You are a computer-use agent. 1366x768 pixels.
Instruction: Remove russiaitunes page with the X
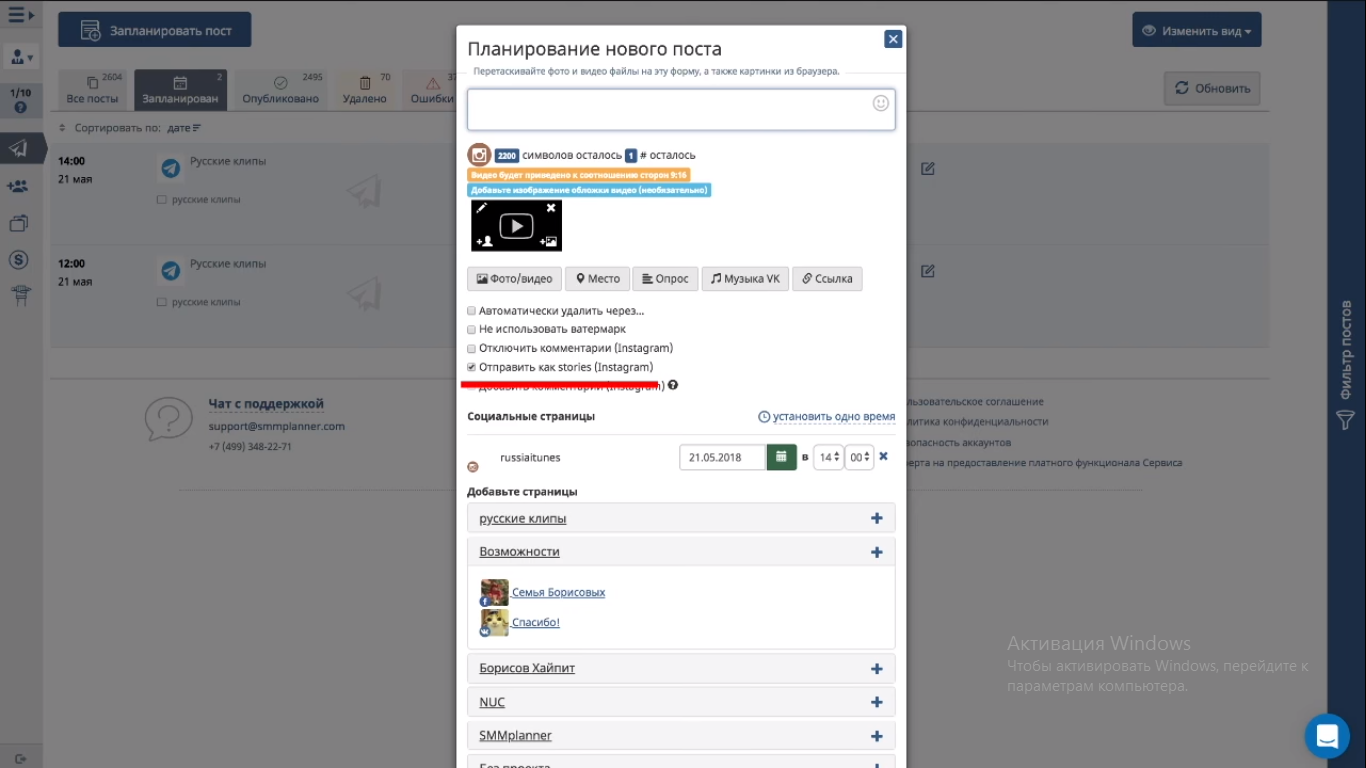tap(883, 457)
